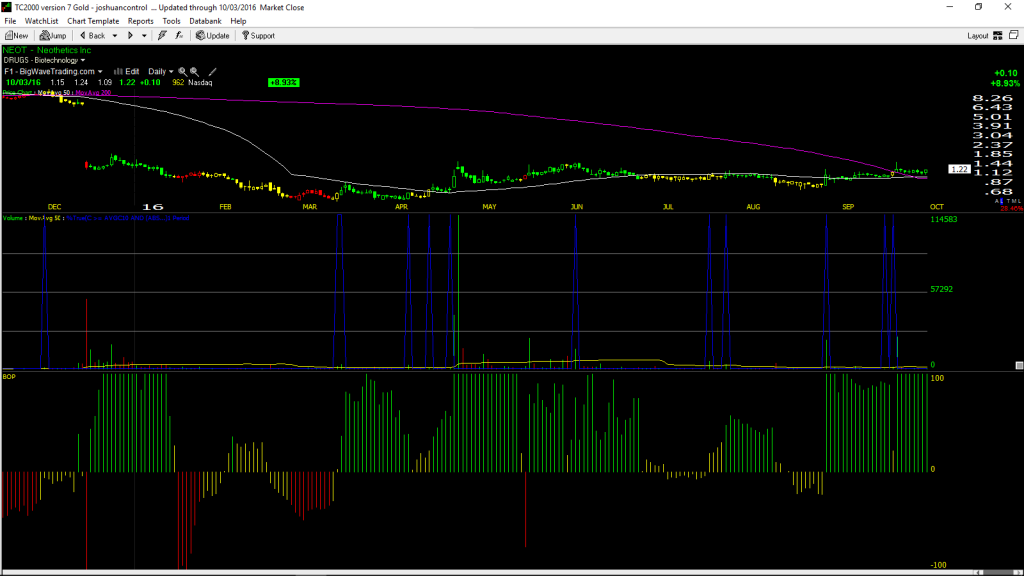Click the second magnifier zoom icon
The image size is (1024, 576).
point(195,71)
